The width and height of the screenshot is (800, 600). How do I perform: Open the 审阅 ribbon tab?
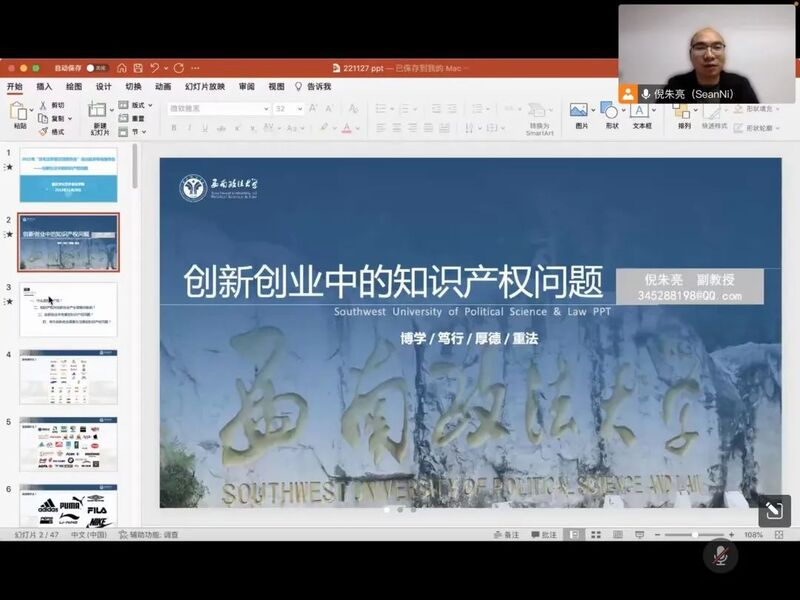(247, 86)
